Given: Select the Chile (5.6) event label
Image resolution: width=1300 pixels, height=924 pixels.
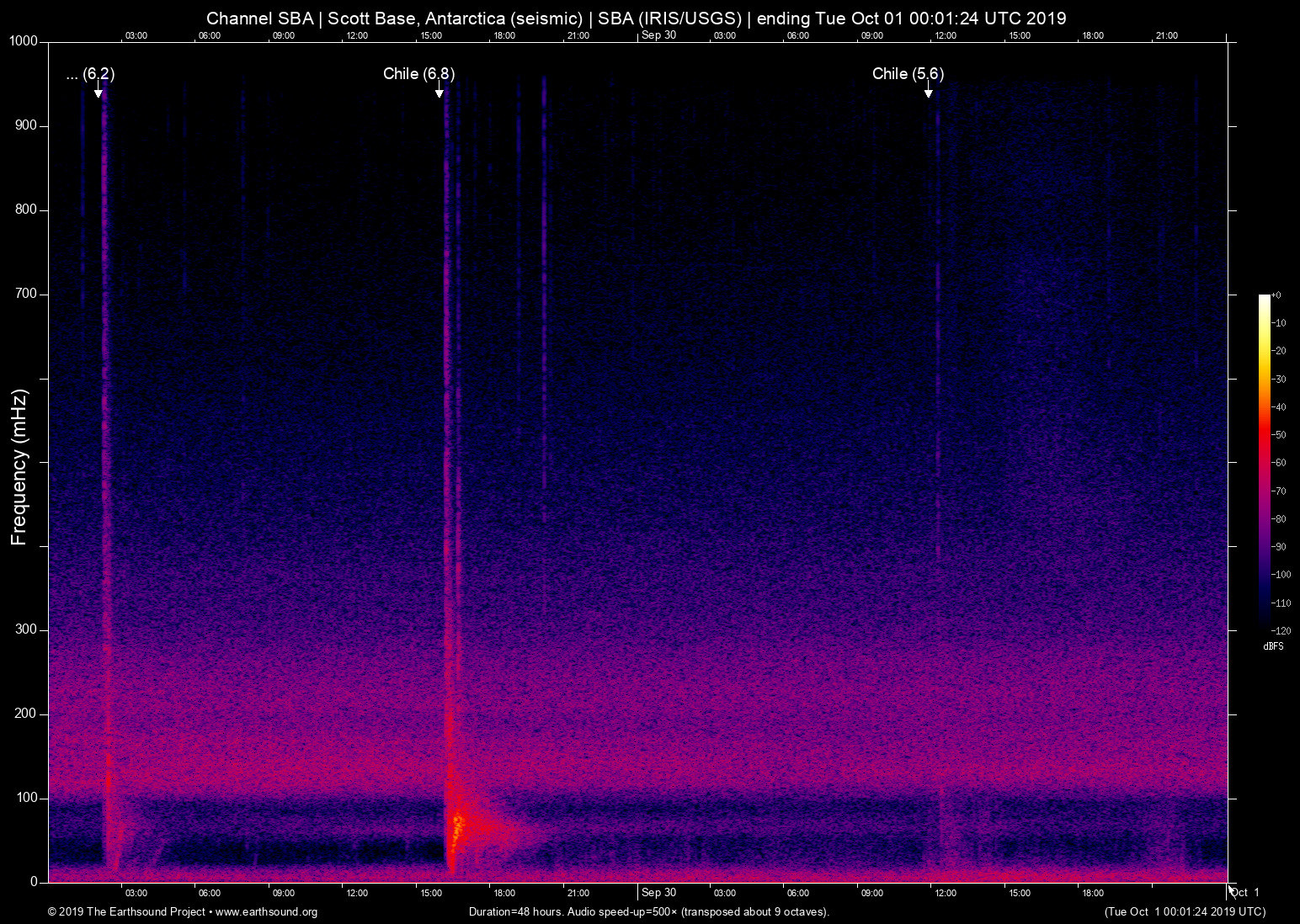Looking at the screenshot, I should point(908,74).
